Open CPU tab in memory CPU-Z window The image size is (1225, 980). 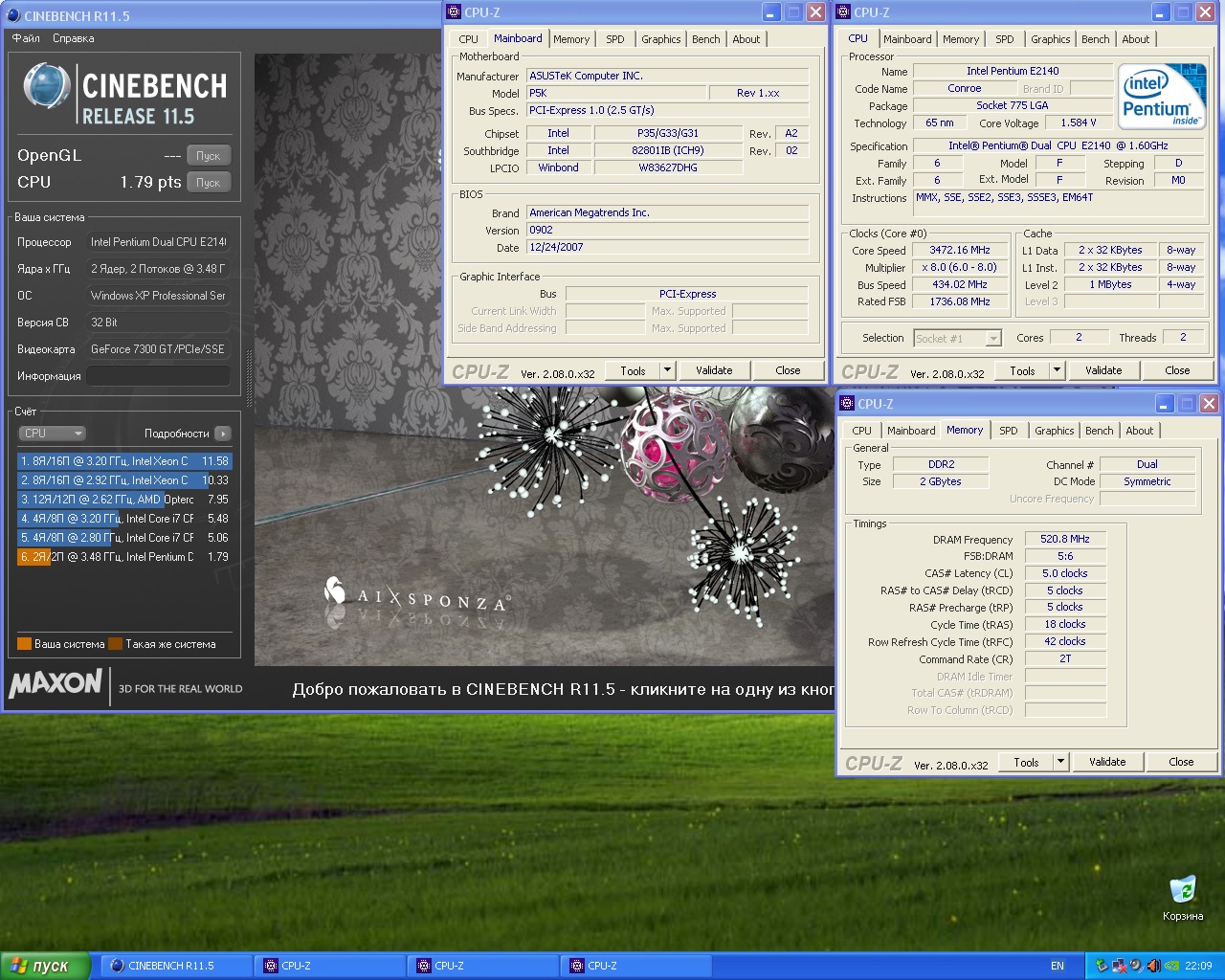point(862,431)
